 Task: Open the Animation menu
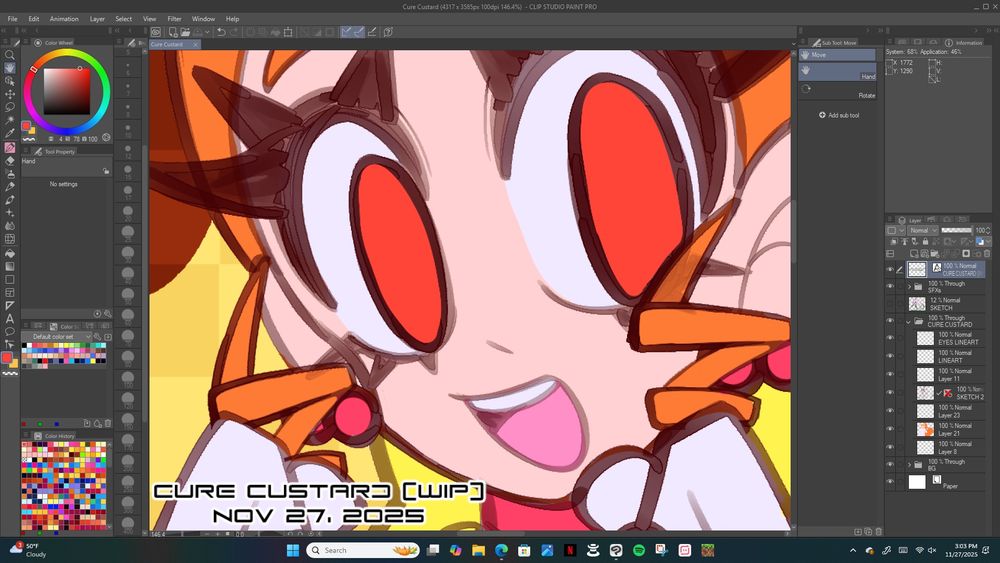point(64,18)
